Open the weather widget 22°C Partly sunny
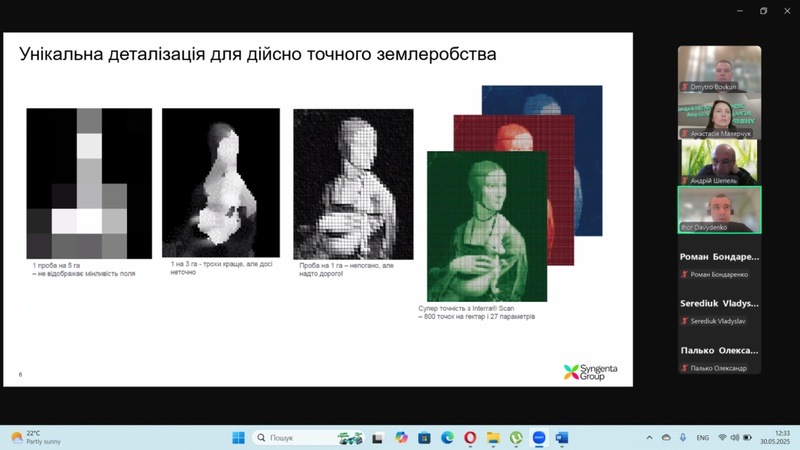Viewport: 800px width, 450px height. (36, 438)
